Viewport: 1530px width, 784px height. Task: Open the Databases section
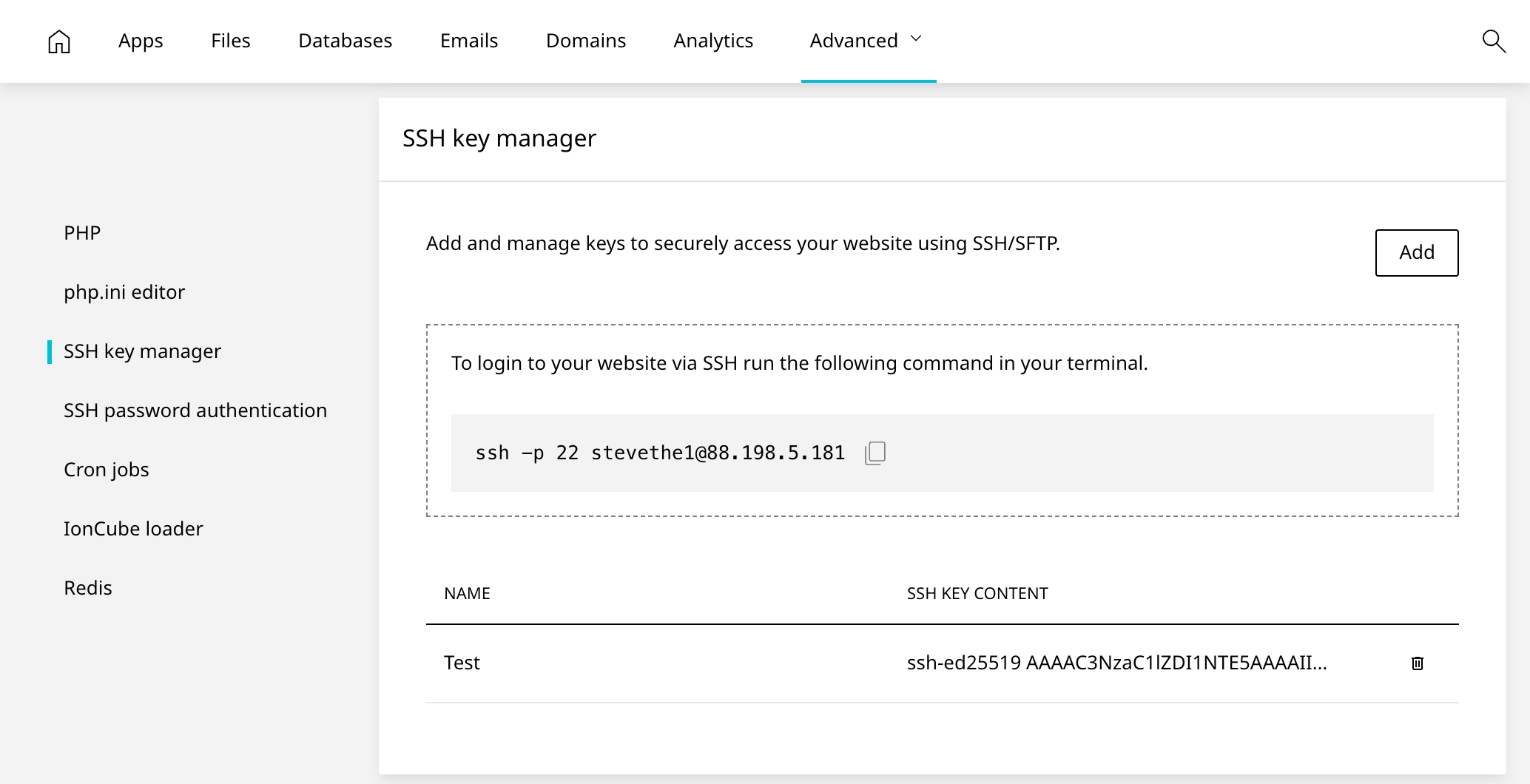345,41
